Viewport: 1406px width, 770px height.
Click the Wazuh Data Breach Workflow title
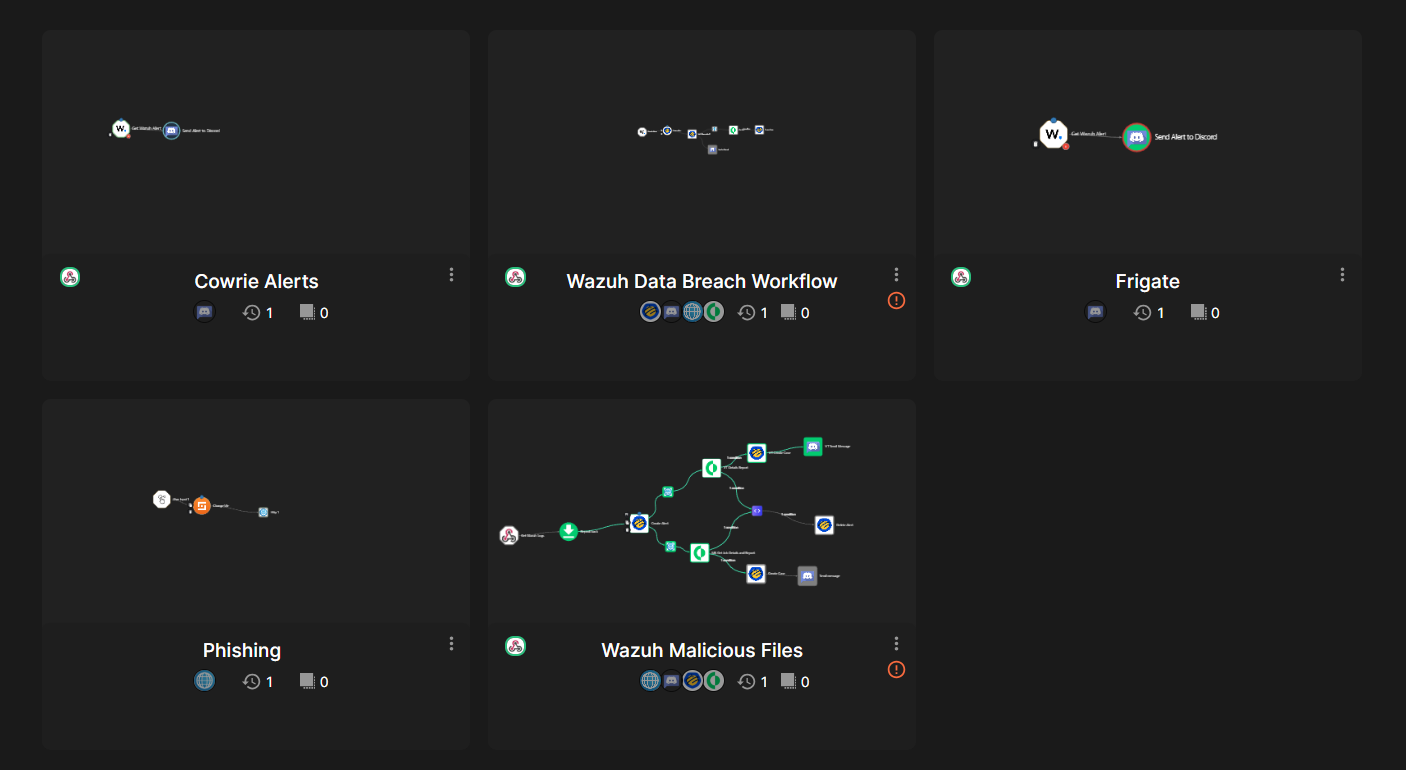pyautogui.click(x=702, y=282)
